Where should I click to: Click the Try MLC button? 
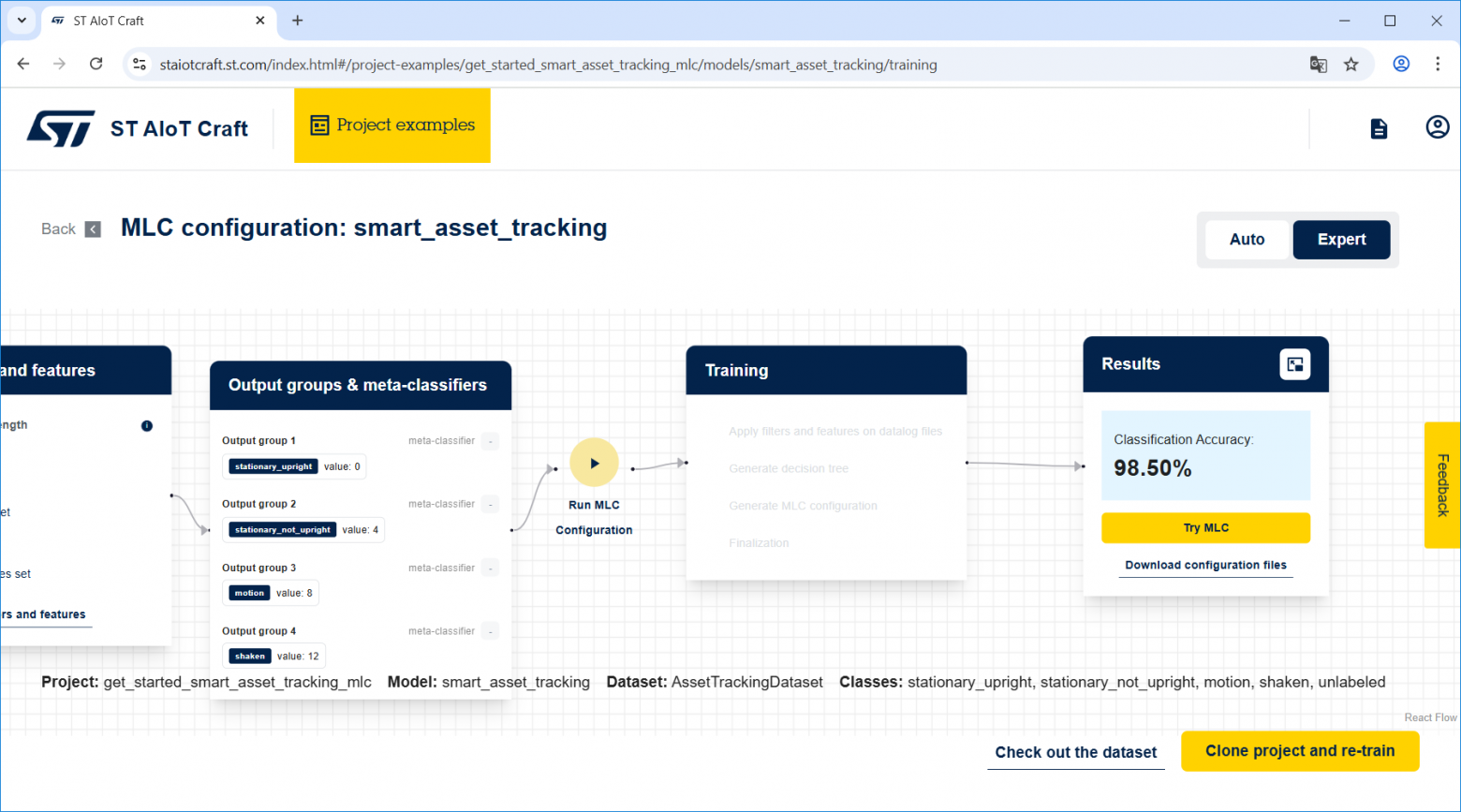(x=1205, y=528)
